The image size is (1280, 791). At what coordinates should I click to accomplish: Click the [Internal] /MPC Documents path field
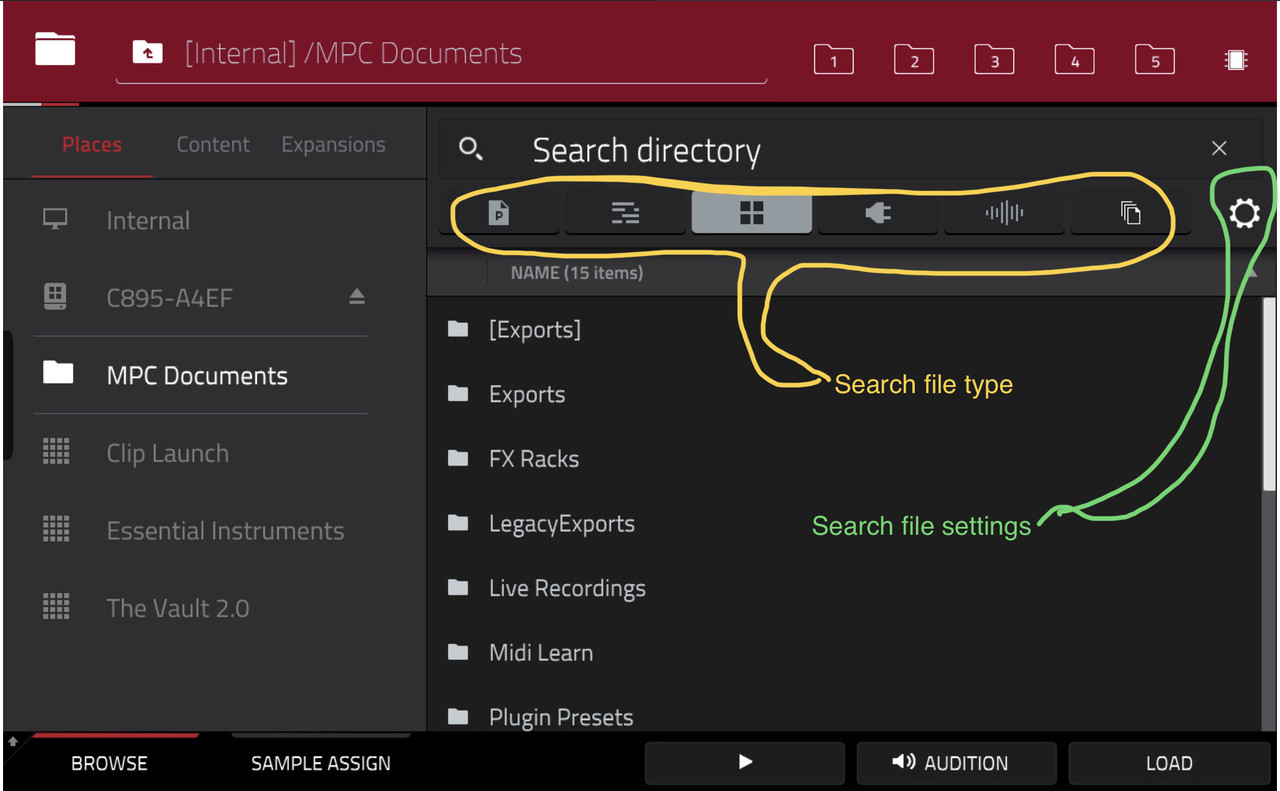click(442, 55)
